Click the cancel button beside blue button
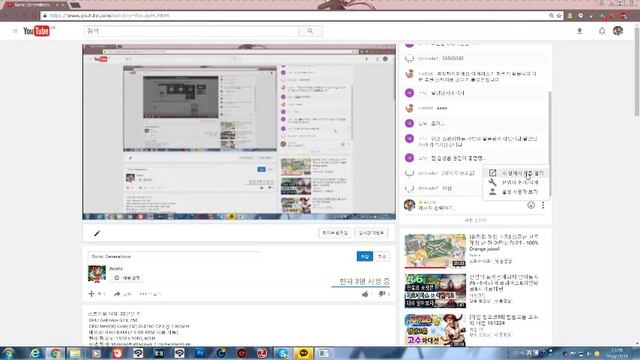The image size is (640, 360). coord(382,256)
